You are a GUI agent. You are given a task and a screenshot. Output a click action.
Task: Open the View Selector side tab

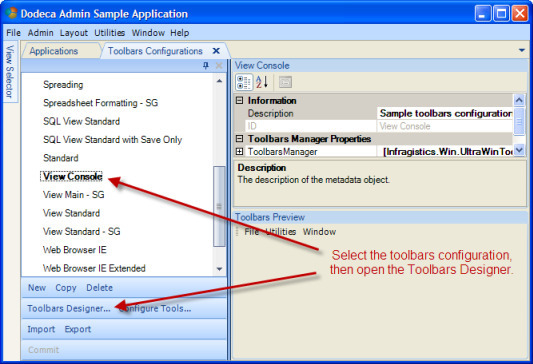[x=10, y=72]
